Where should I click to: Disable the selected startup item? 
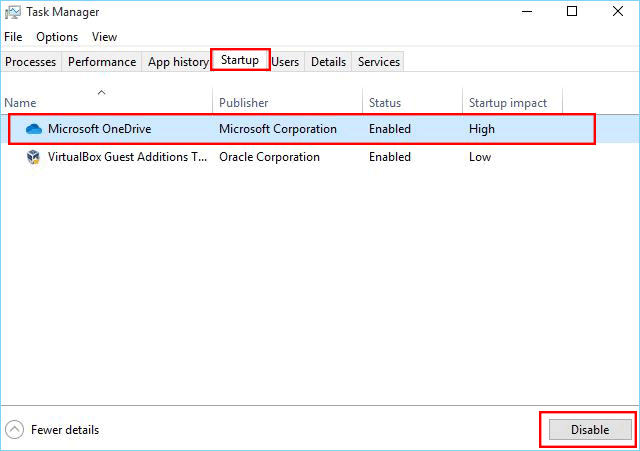590,429
